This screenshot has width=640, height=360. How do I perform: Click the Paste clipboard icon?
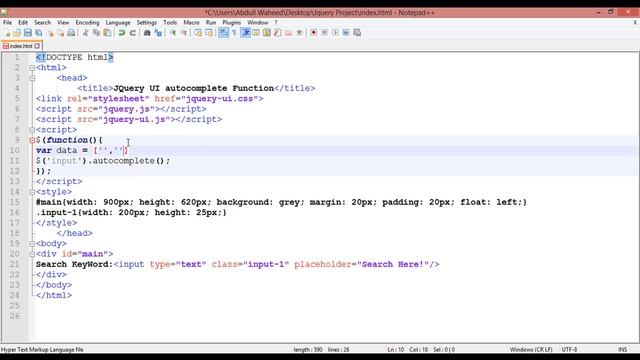[107, 33]
